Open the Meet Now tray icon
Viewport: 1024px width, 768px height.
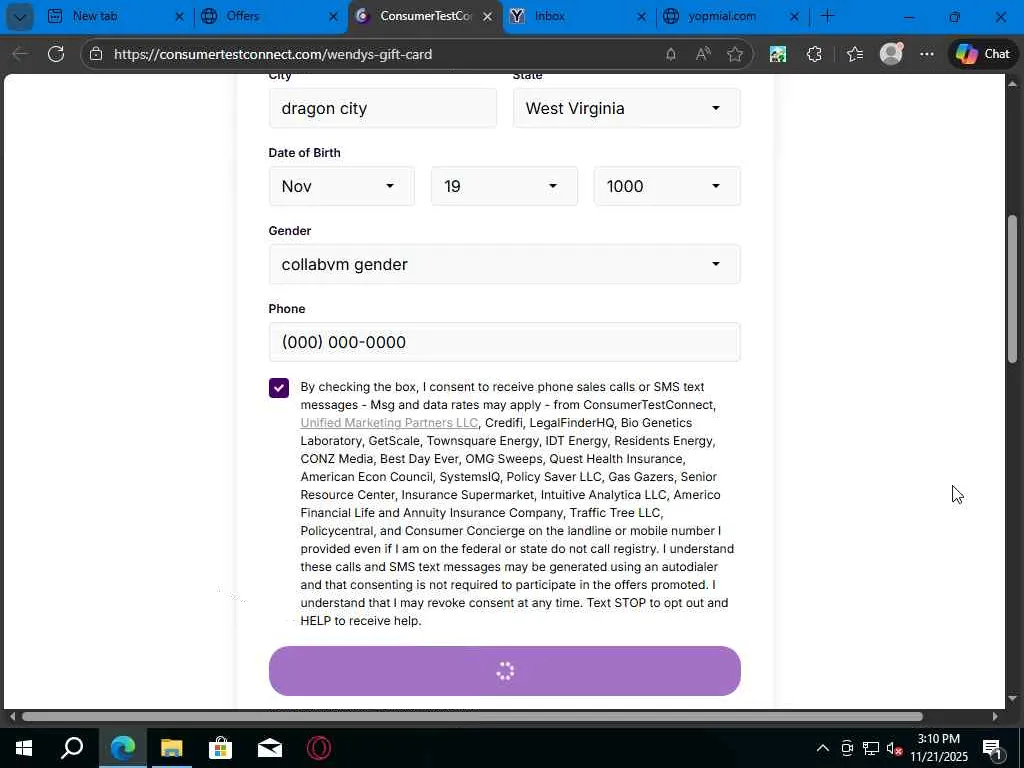point(847,748)
